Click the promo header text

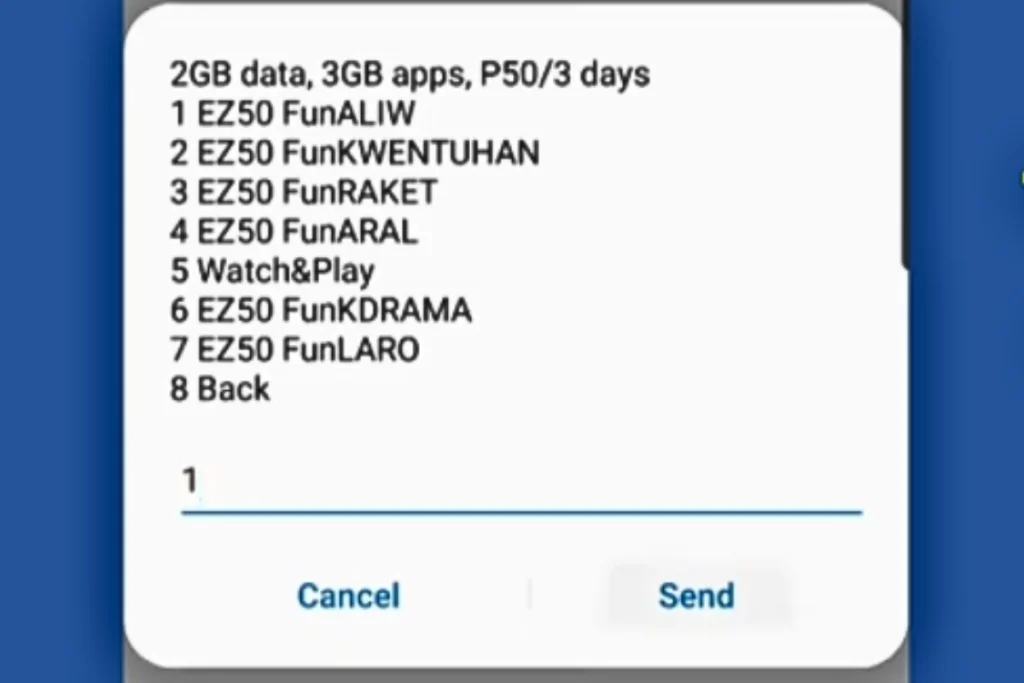(x=408, y=73)
